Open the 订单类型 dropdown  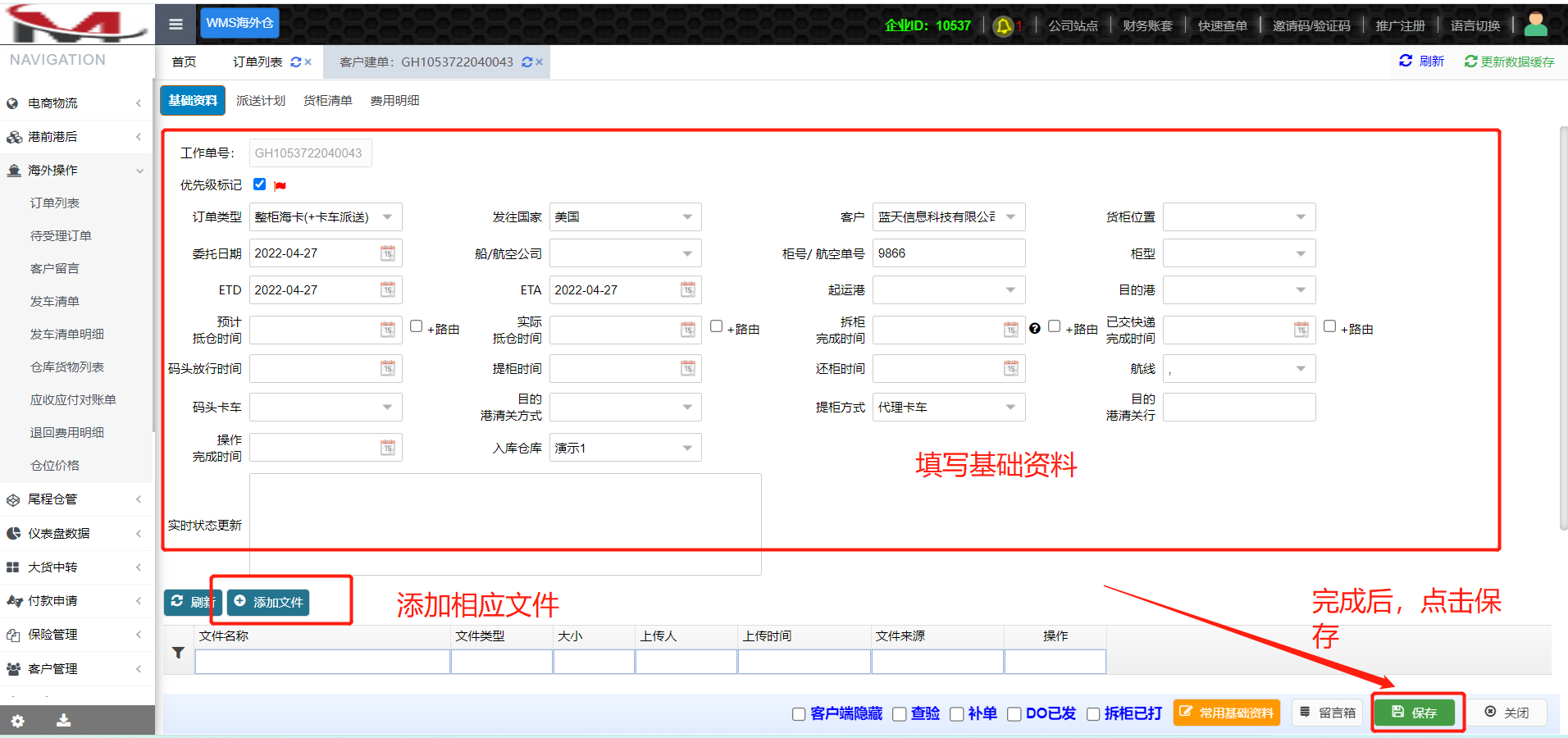click(326, 217)
